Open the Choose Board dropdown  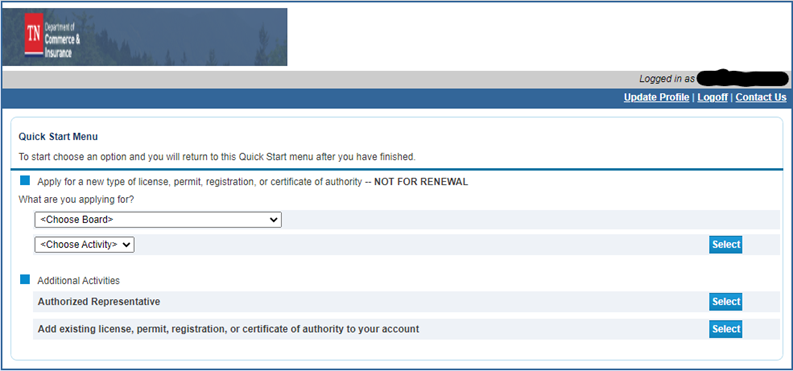click(x=158, y=220)
